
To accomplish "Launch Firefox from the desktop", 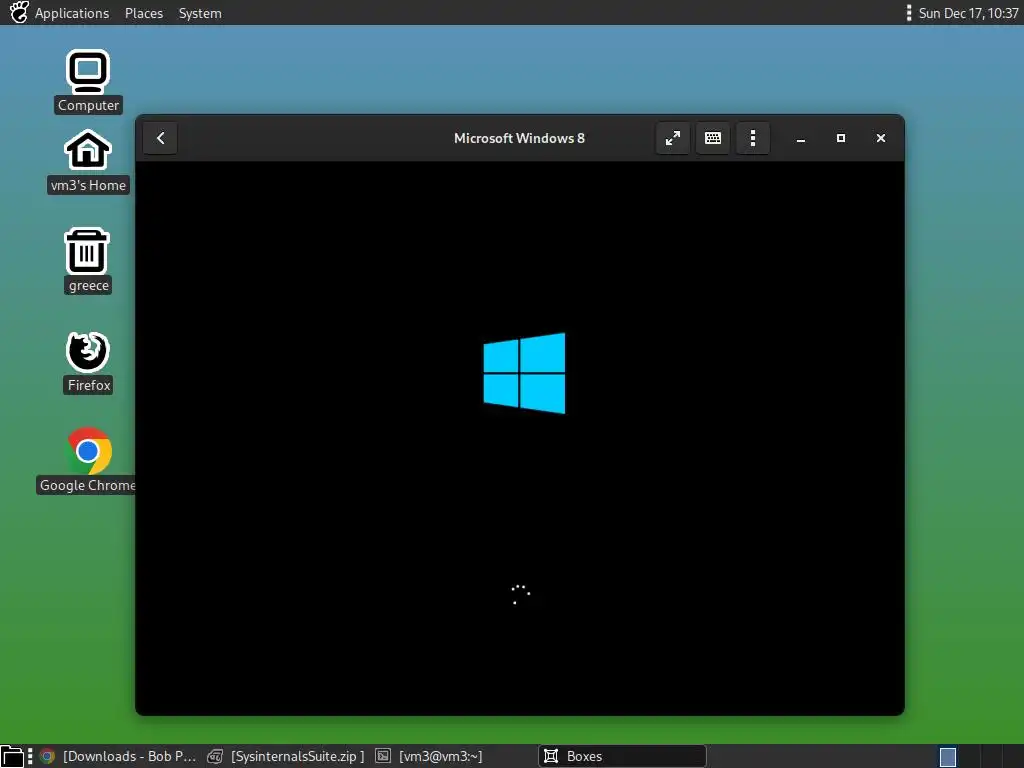I will click(x=88, y=362).
